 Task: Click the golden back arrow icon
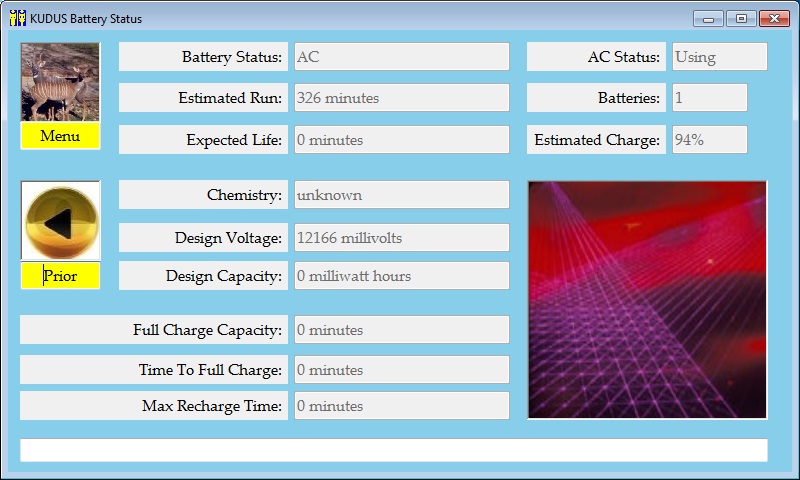[60, 221]
